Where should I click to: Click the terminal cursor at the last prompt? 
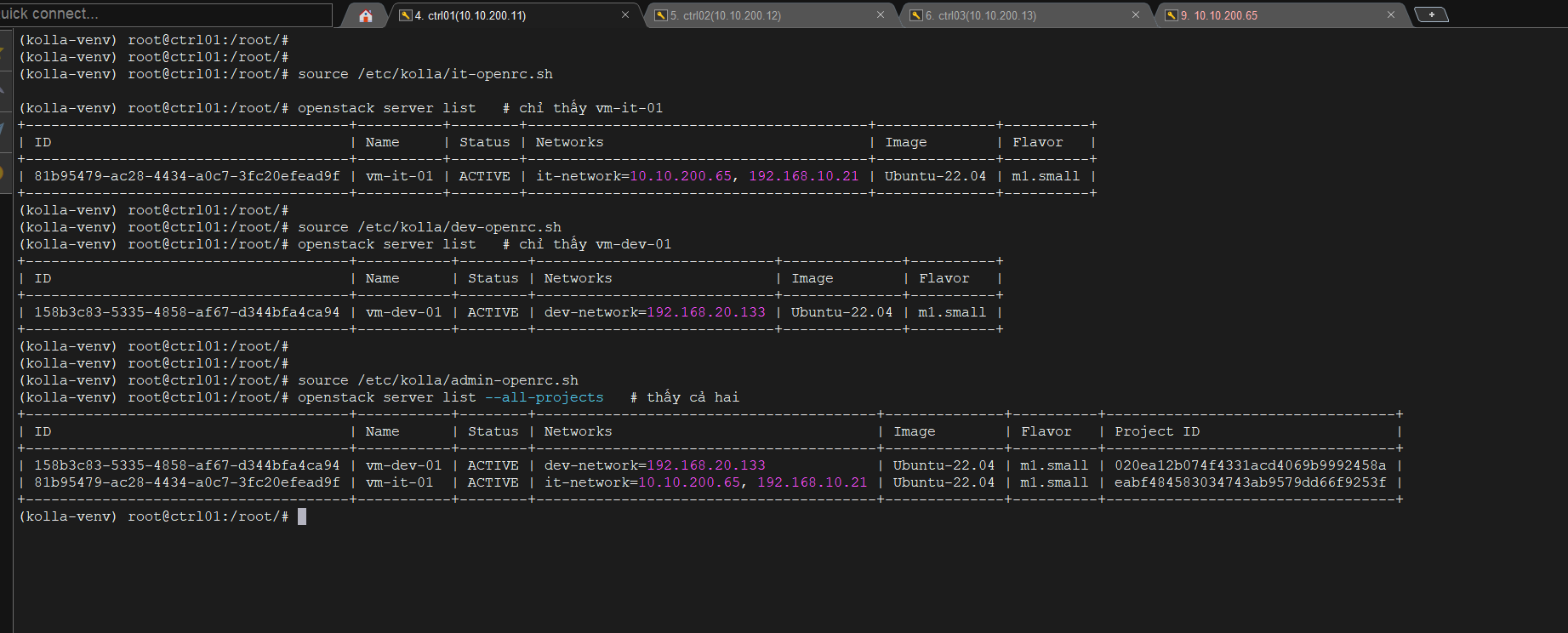tap(302, 516)
